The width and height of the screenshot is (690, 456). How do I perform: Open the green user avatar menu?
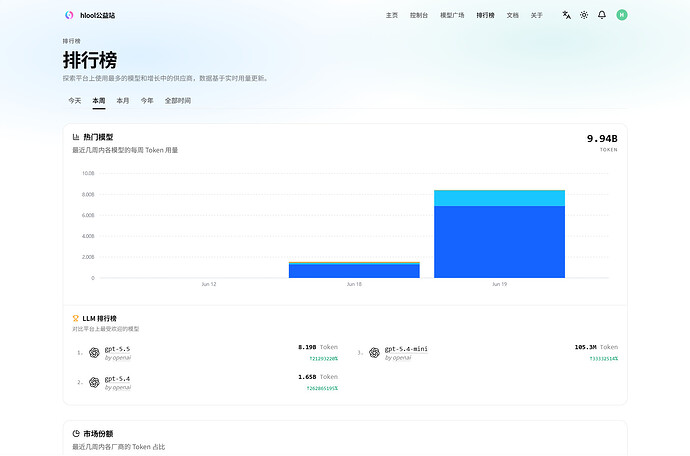(x=622, y=15)
